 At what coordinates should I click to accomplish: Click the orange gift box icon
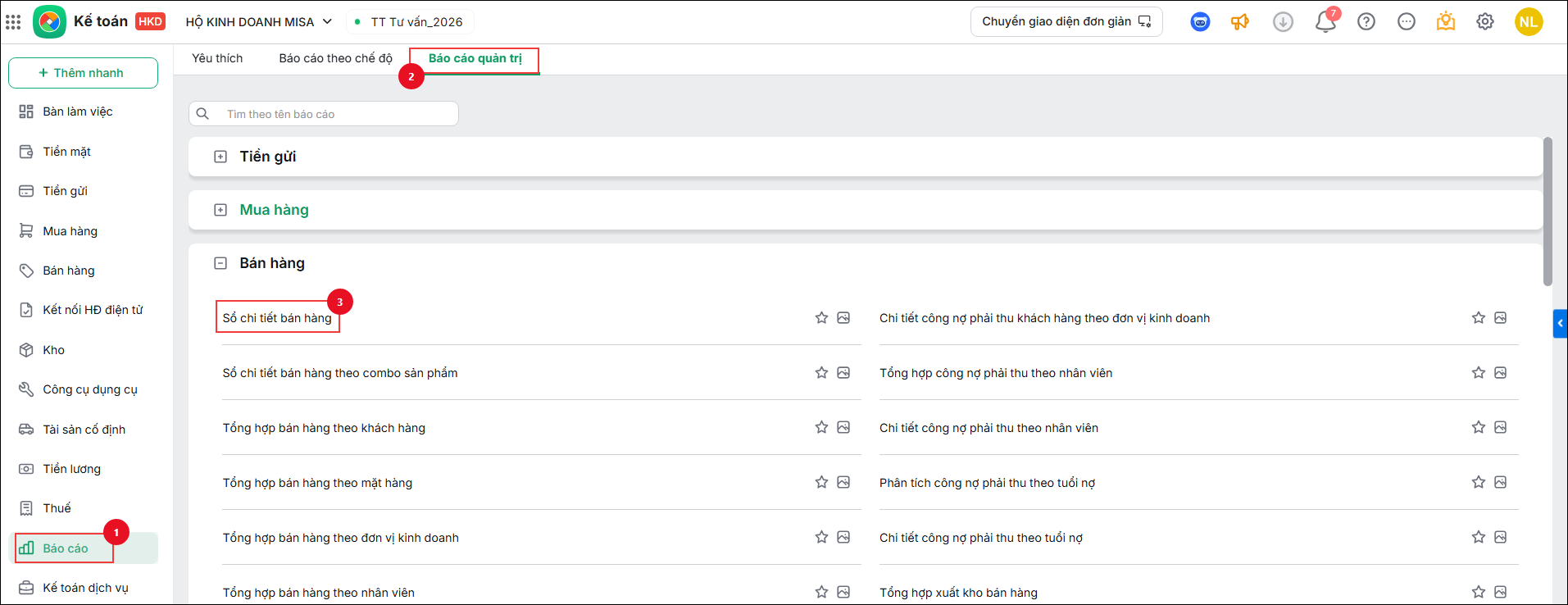1446,22
